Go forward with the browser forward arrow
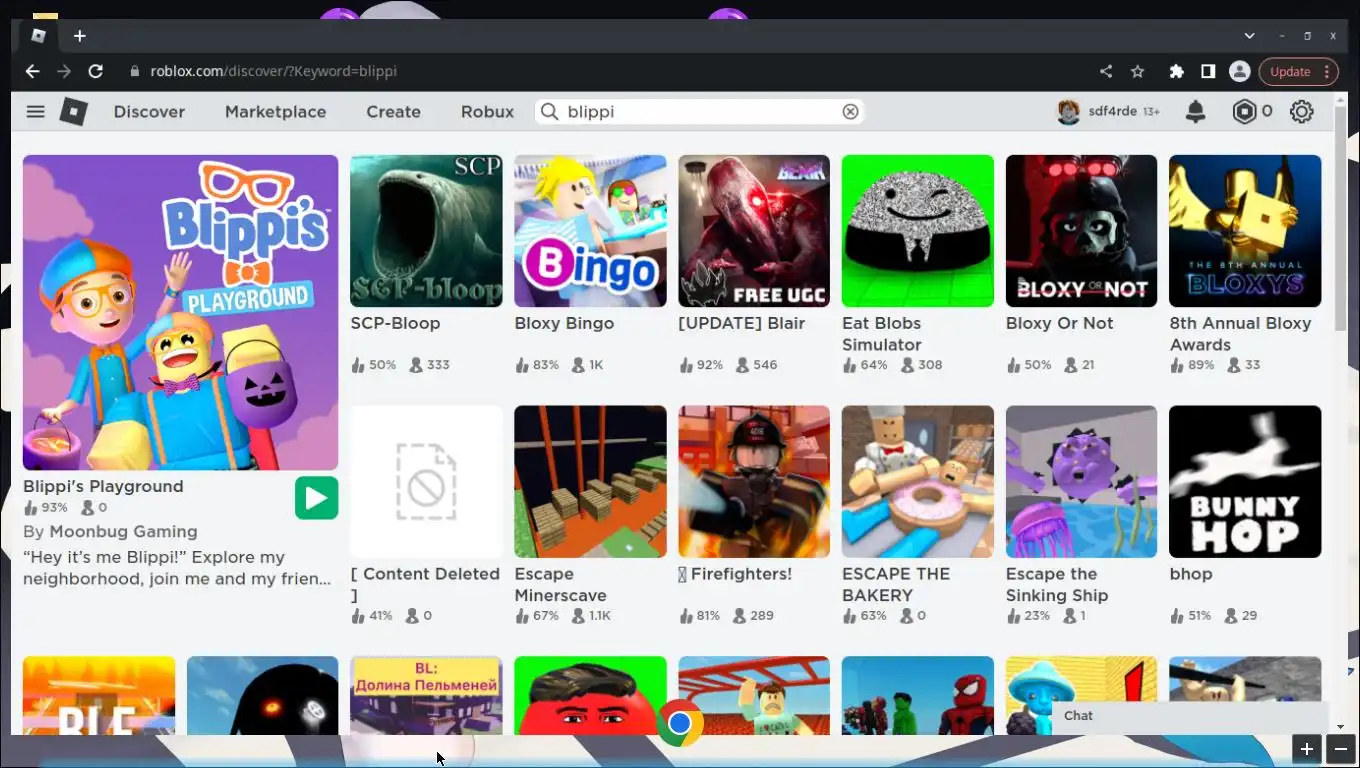1360x768 pixels. (x=64, y=71)
